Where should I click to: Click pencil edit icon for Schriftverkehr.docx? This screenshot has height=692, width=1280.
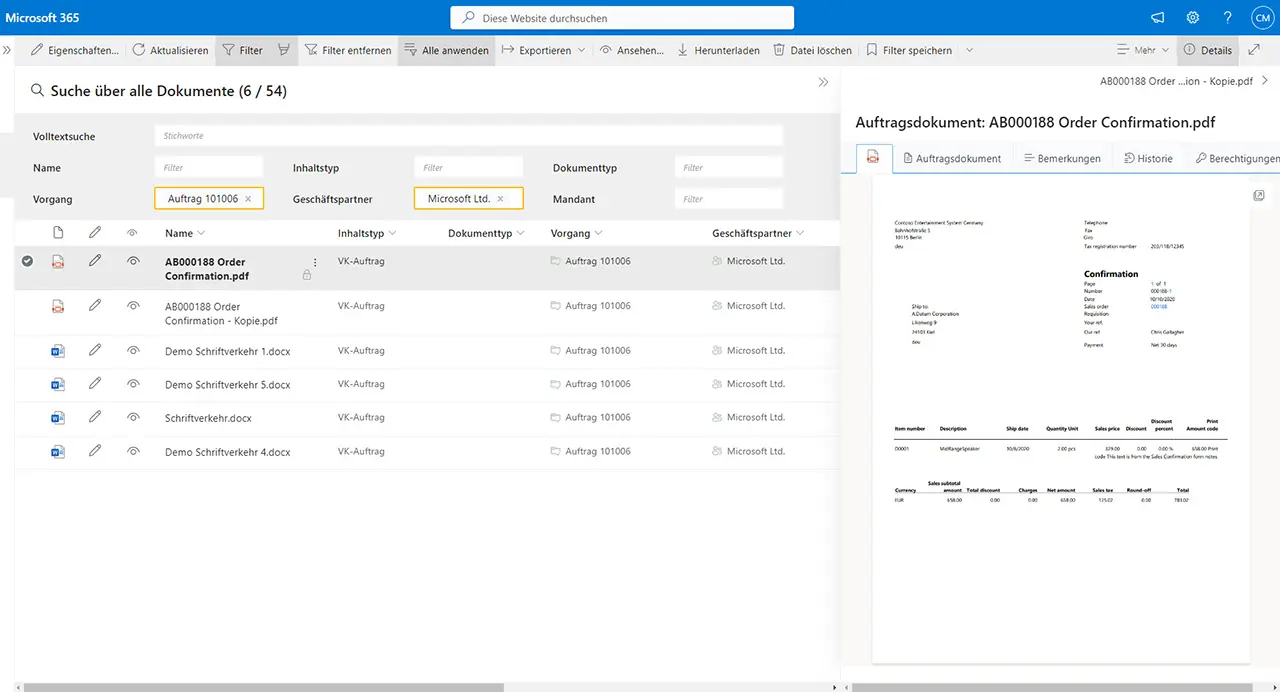95,416
